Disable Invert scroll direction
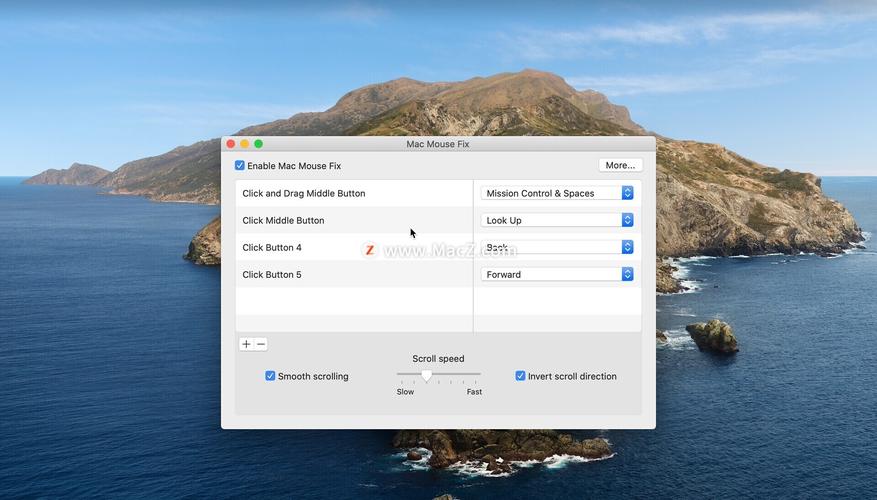This screenshot has height=500, width=877. pos(520,376)
